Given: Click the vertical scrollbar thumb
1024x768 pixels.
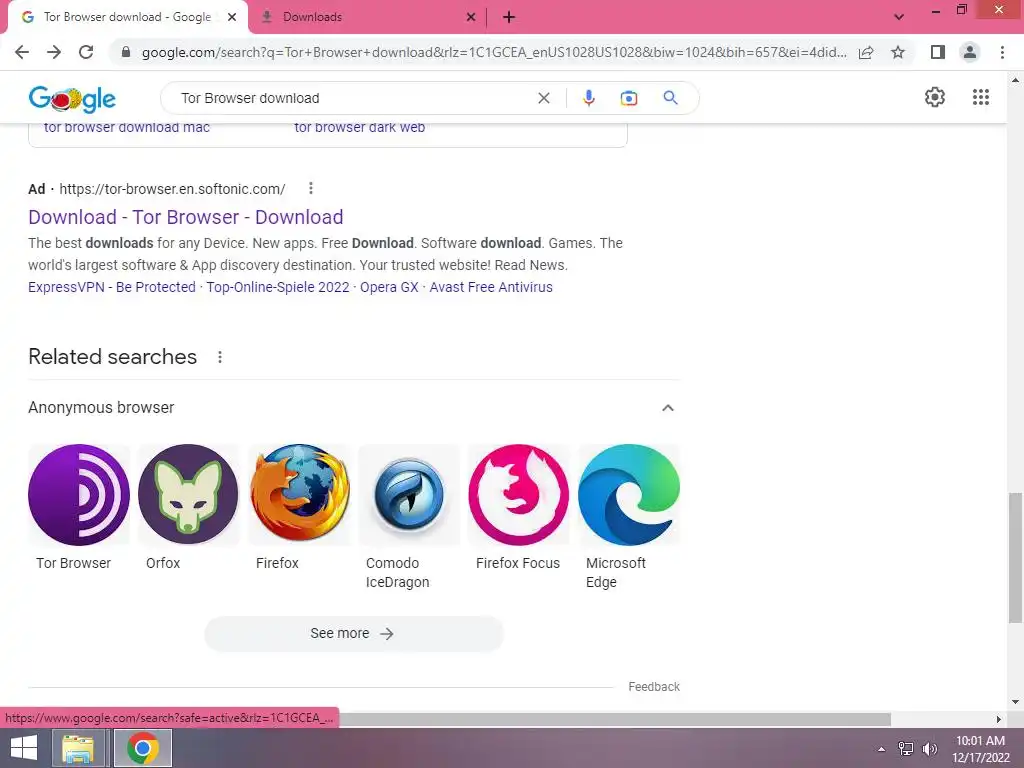Looking at the screenshot, I should tap(1015, 558).
